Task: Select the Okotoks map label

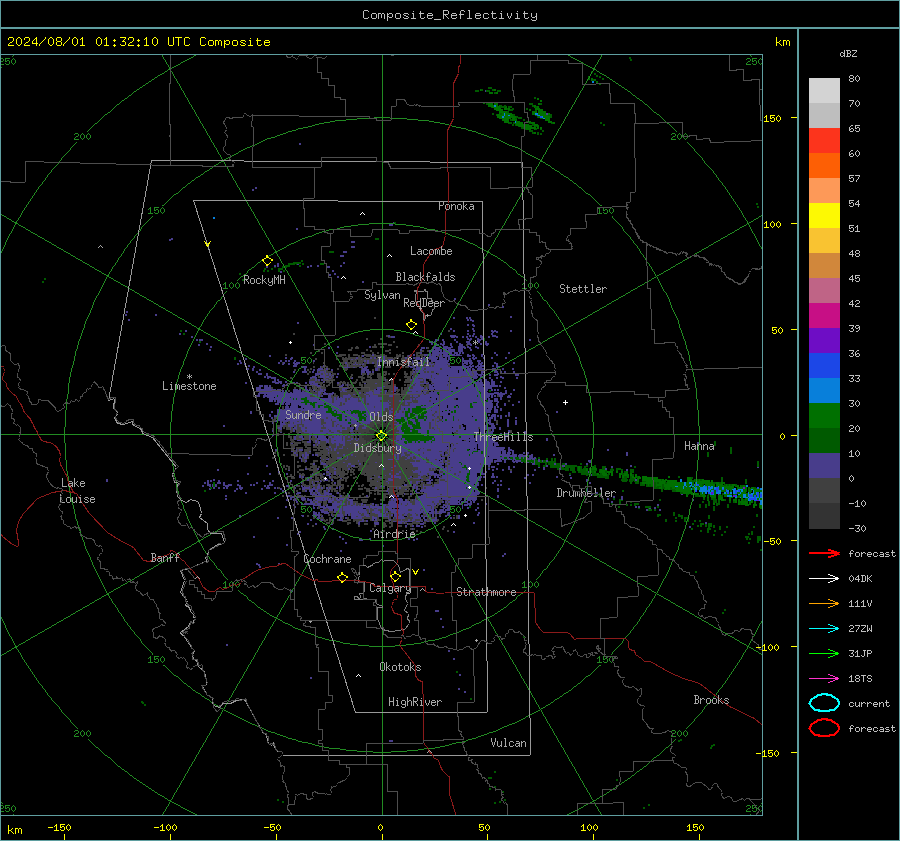Action: 400,667
